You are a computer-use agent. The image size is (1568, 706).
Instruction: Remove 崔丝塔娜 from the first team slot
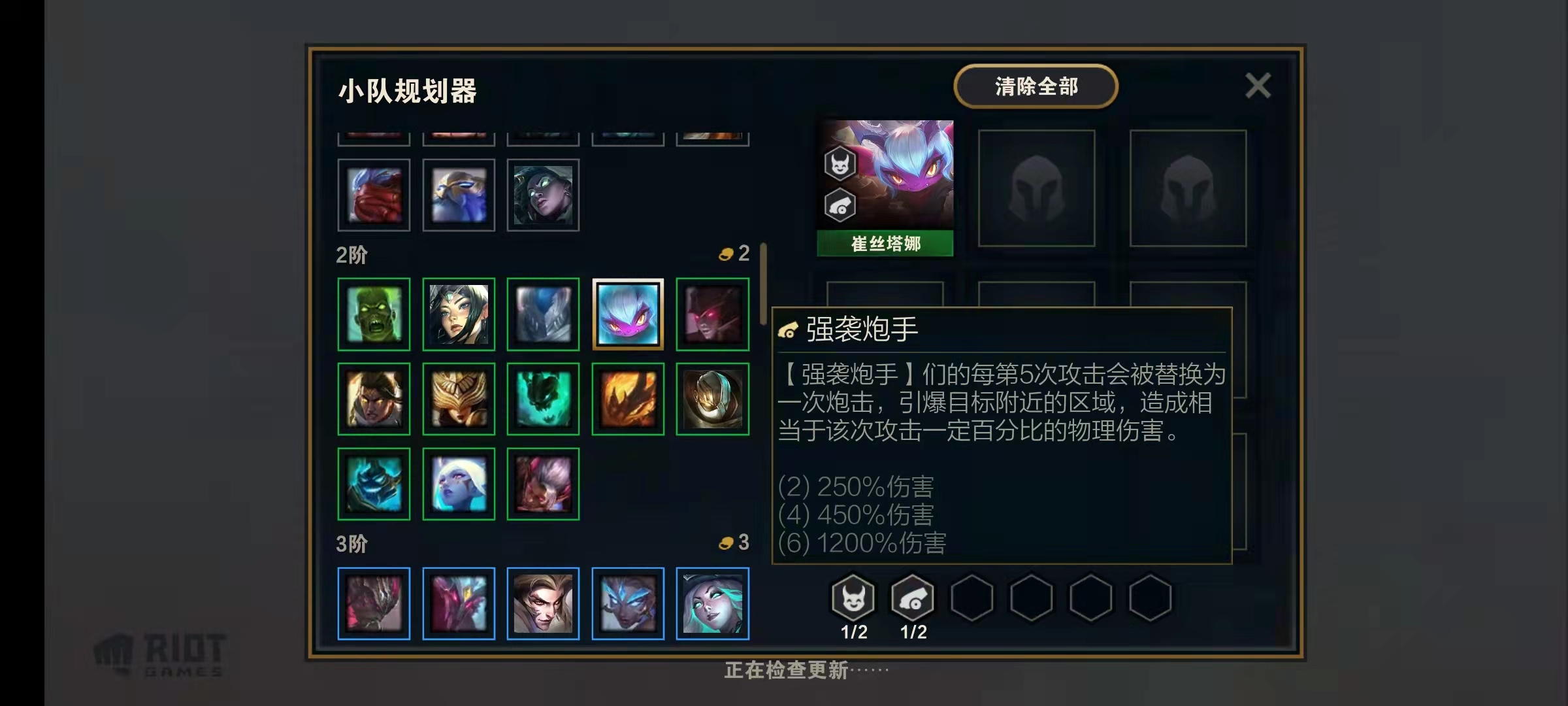(x=885, y=188)
